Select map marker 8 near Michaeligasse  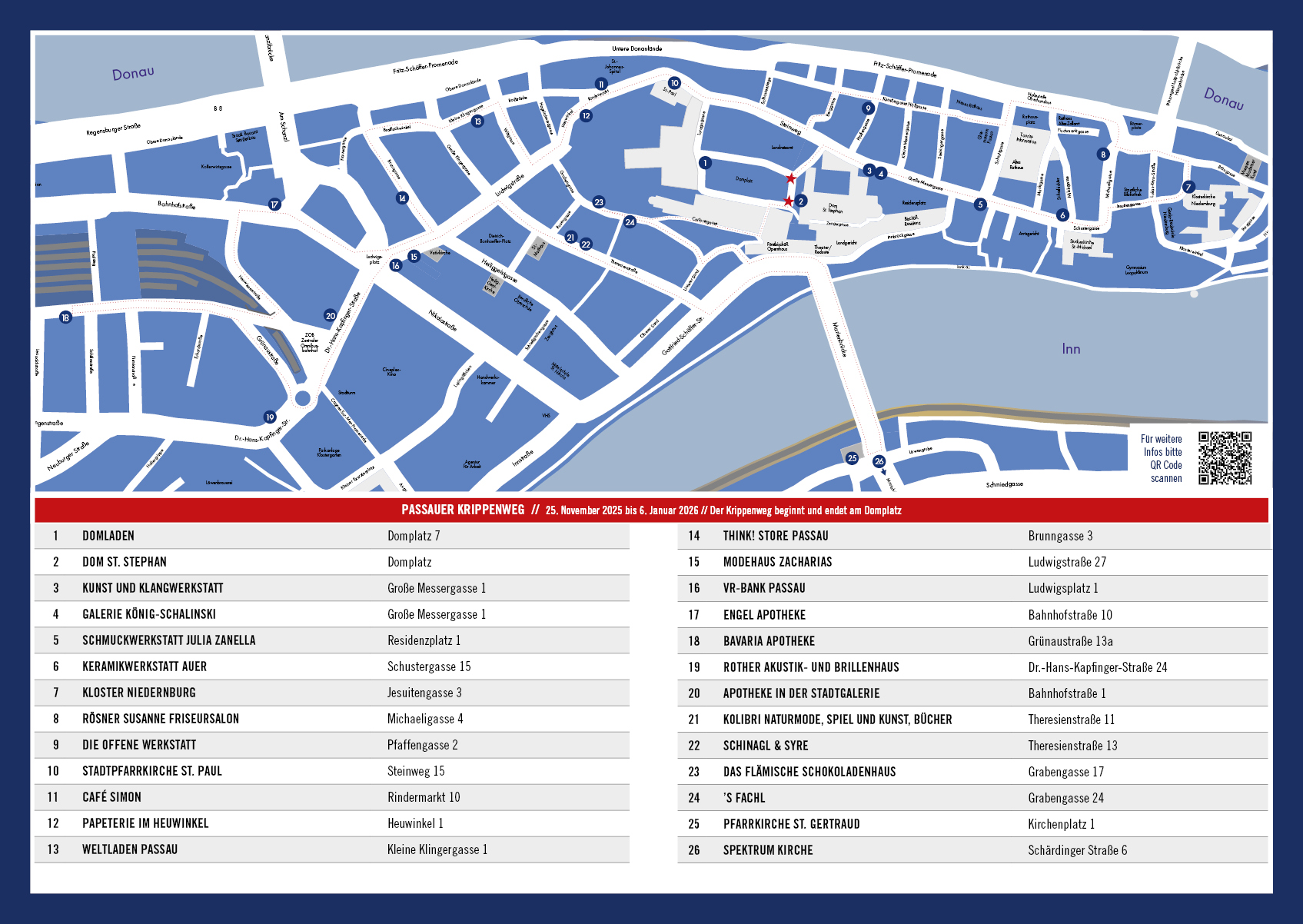tap(1103, 155)
